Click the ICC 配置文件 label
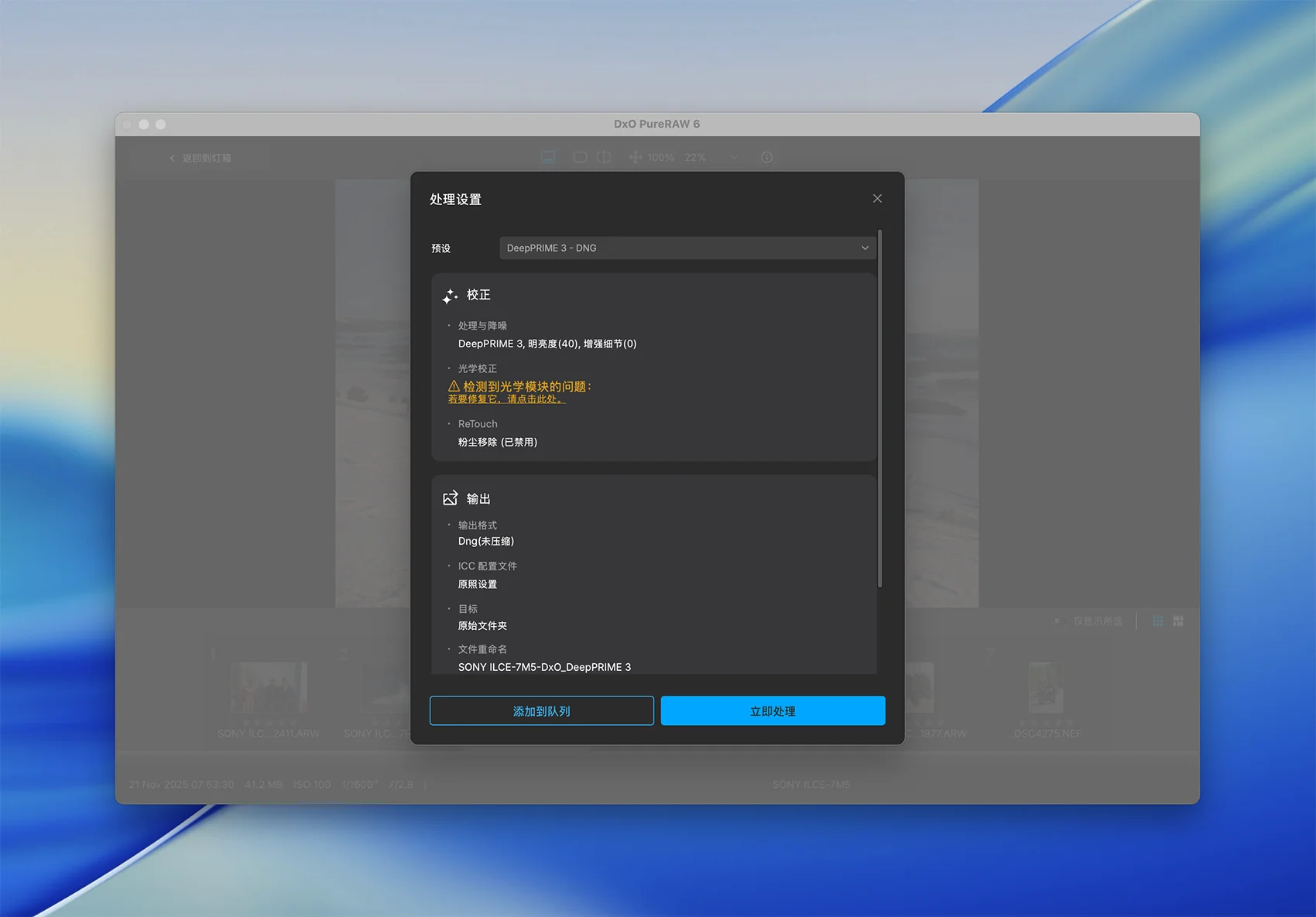This screenshot has width=1316, height=917. pos(488,566)
